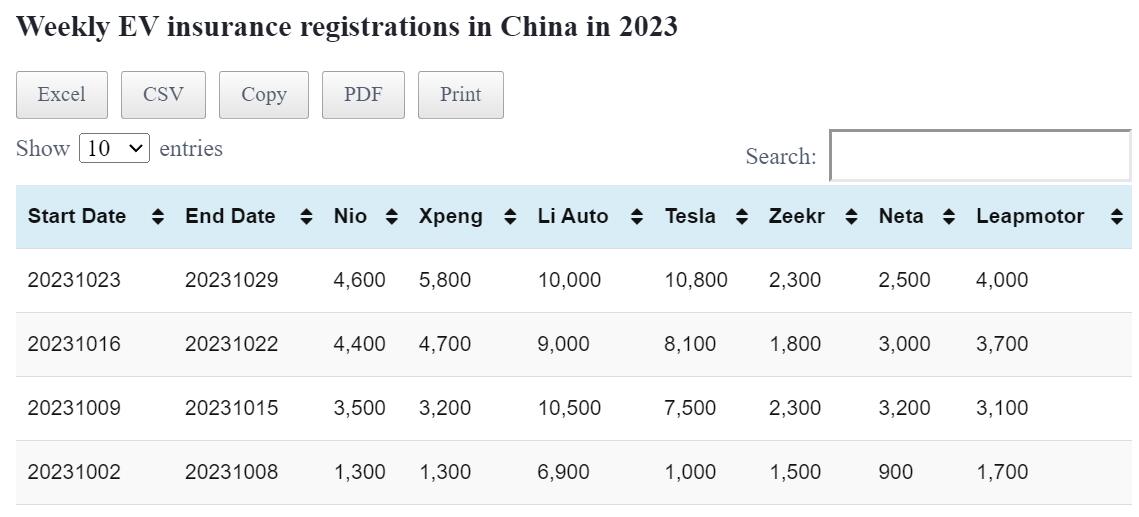Image resolution: width=1139 pixels, height=517 pixels.
Task: Open the Show entries count dropdown
Action: click(x=114, y=149)
